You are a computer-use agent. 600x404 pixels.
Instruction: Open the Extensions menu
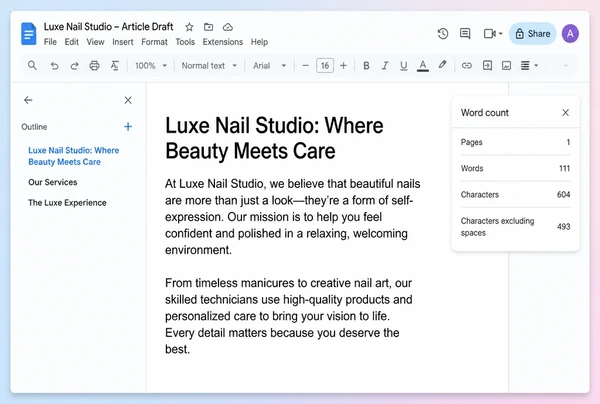point(223,42)
